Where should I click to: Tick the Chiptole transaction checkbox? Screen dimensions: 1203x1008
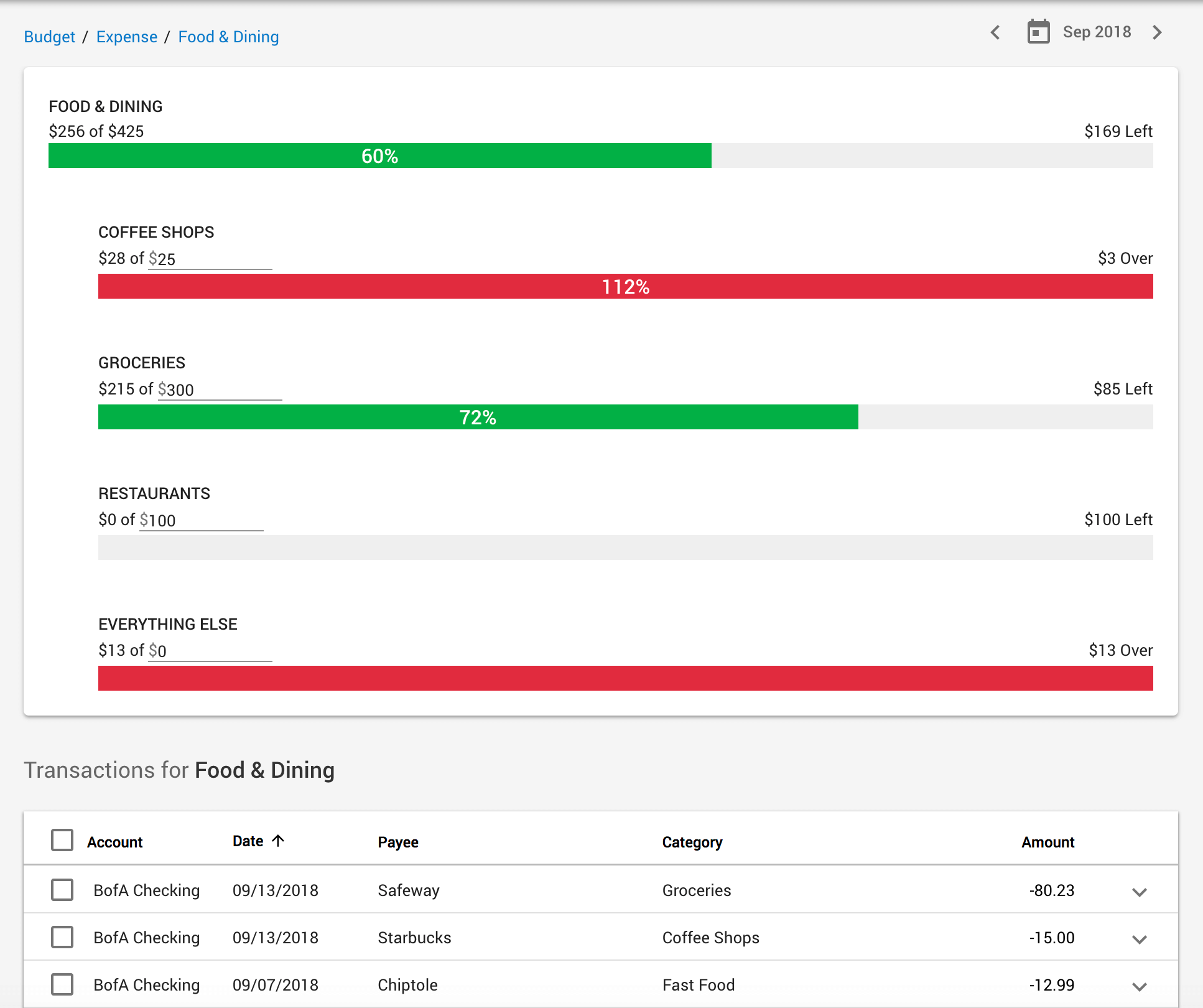point(62,984)
